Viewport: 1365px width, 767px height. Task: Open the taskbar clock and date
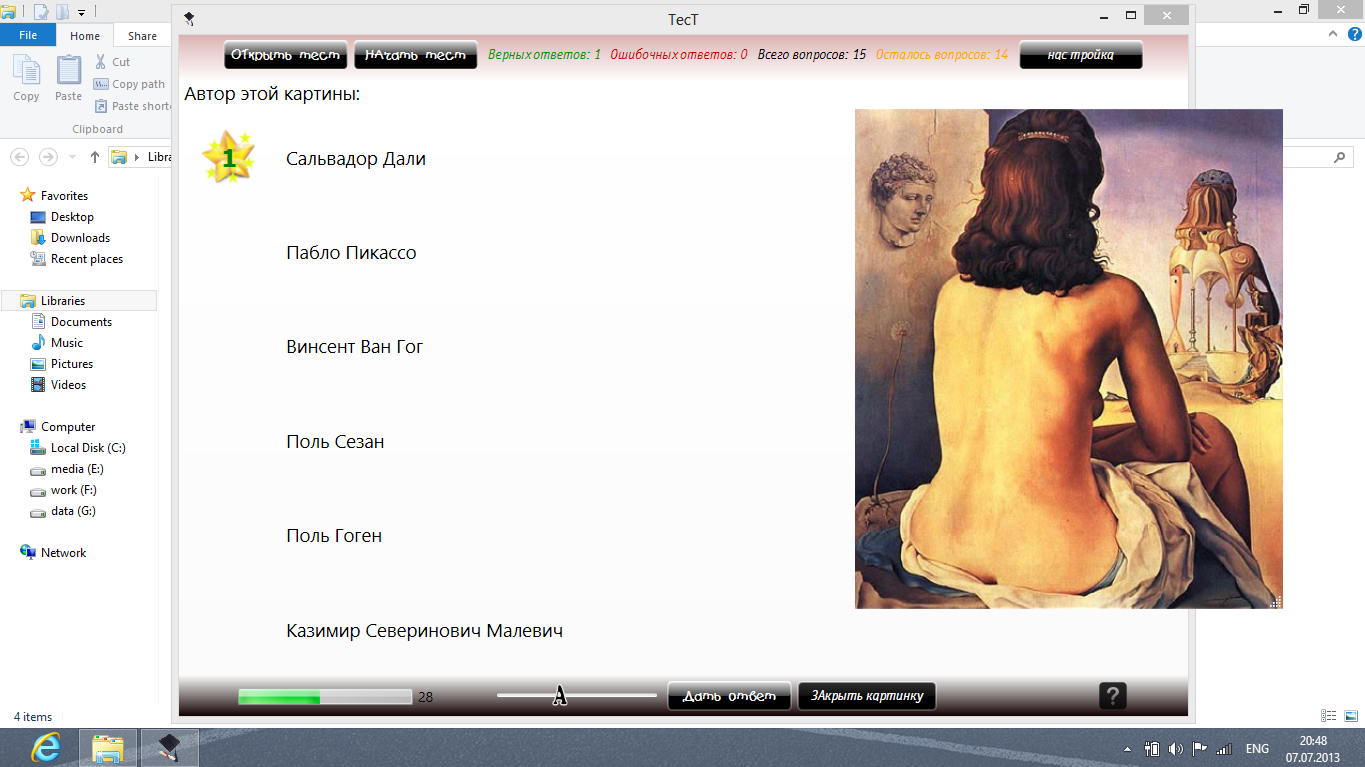tap(1313, 748)
